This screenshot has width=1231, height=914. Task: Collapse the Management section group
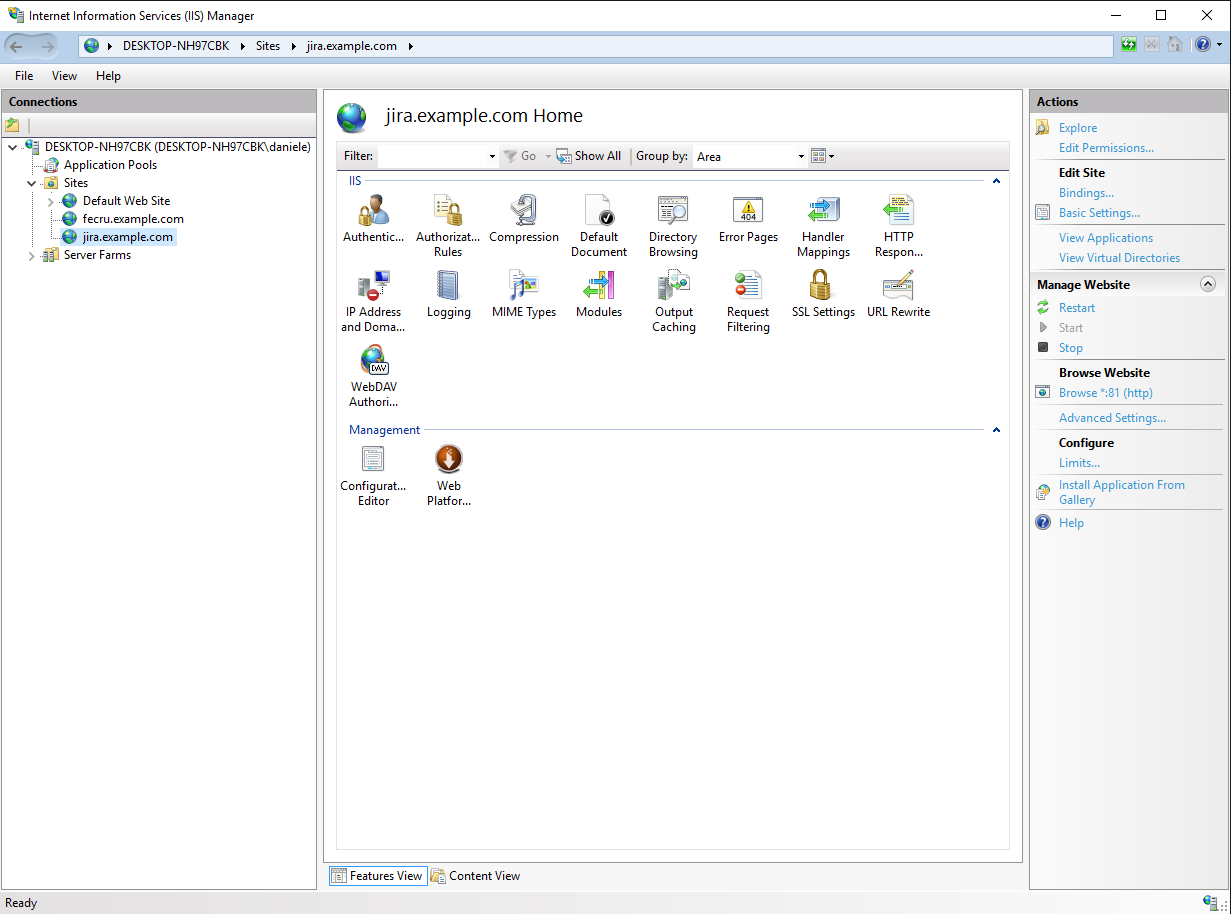click(996, 430)
